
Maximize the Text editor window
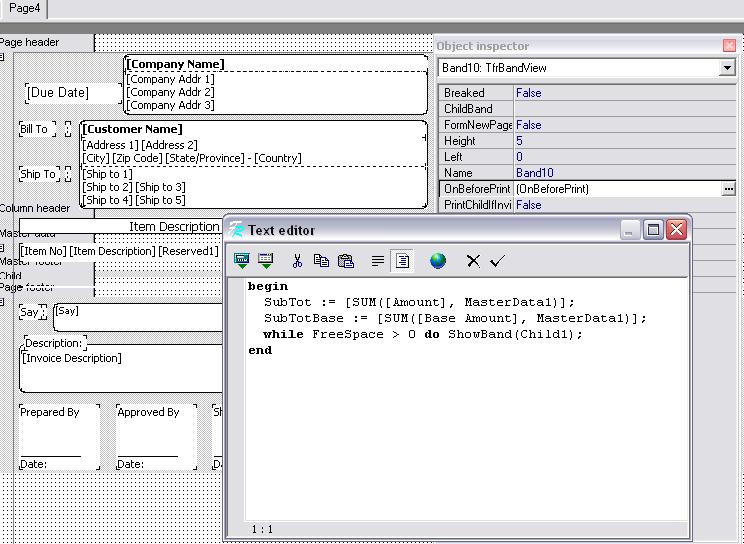point(653,230)
